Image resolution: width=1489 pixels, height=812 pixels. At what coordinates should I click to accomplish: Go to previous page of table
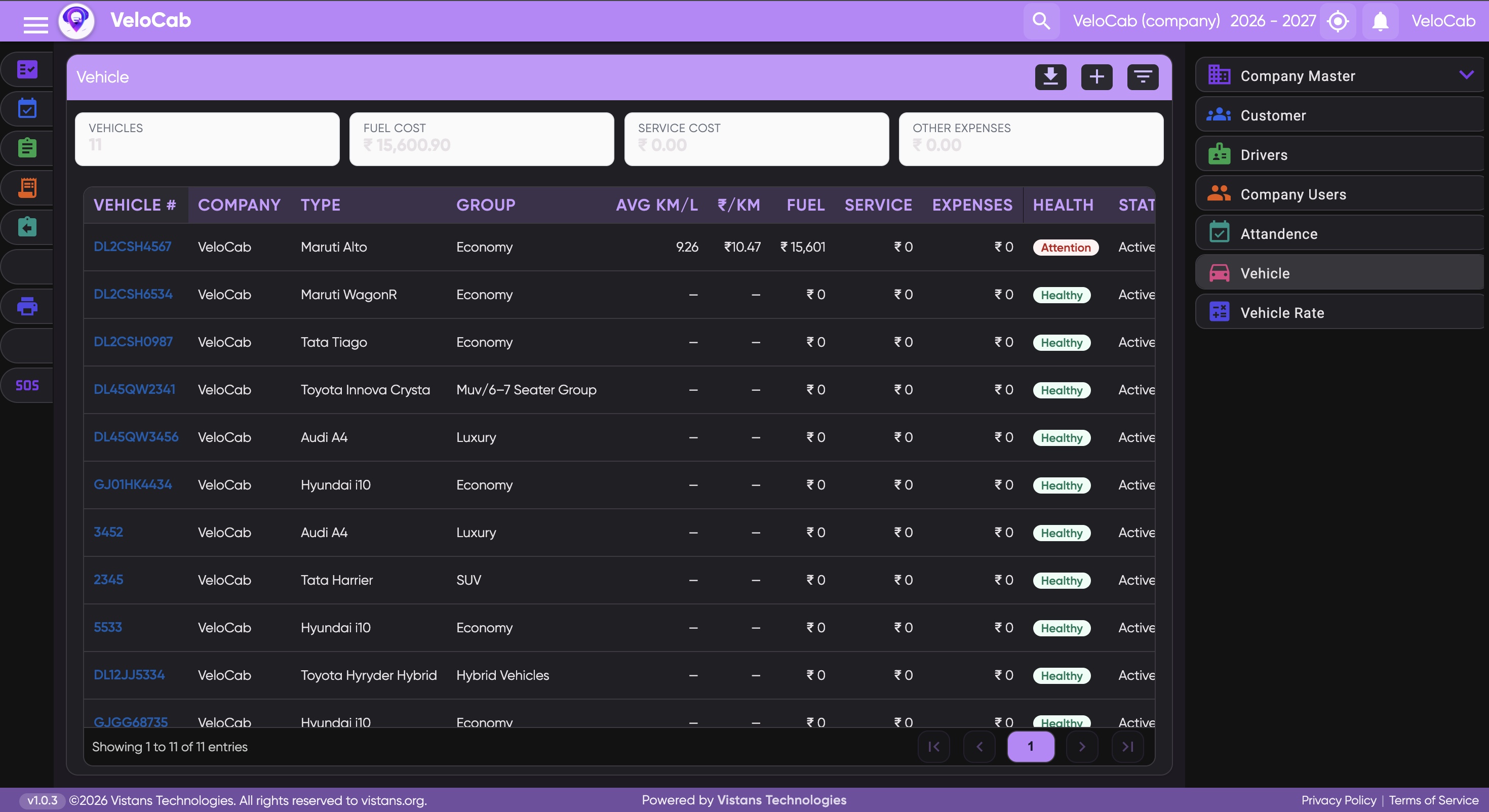coord(979,747)
